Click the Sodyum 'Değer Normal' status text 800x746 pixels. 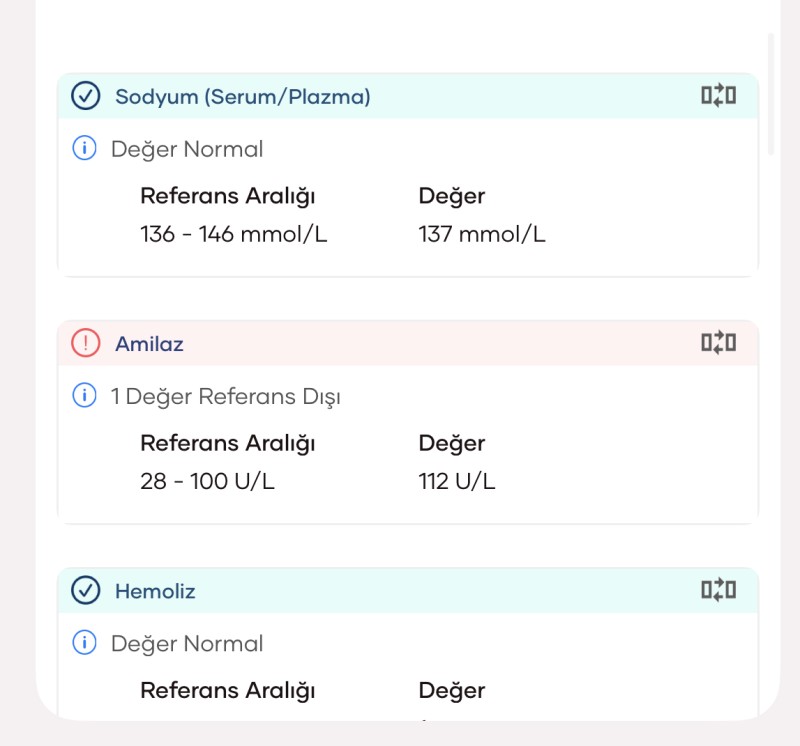(x=187, y=150)
